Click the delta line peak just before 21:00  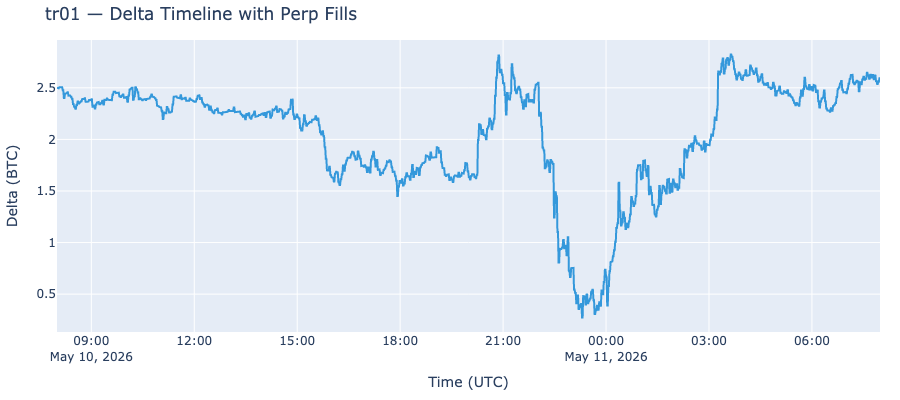click(498, 56)
